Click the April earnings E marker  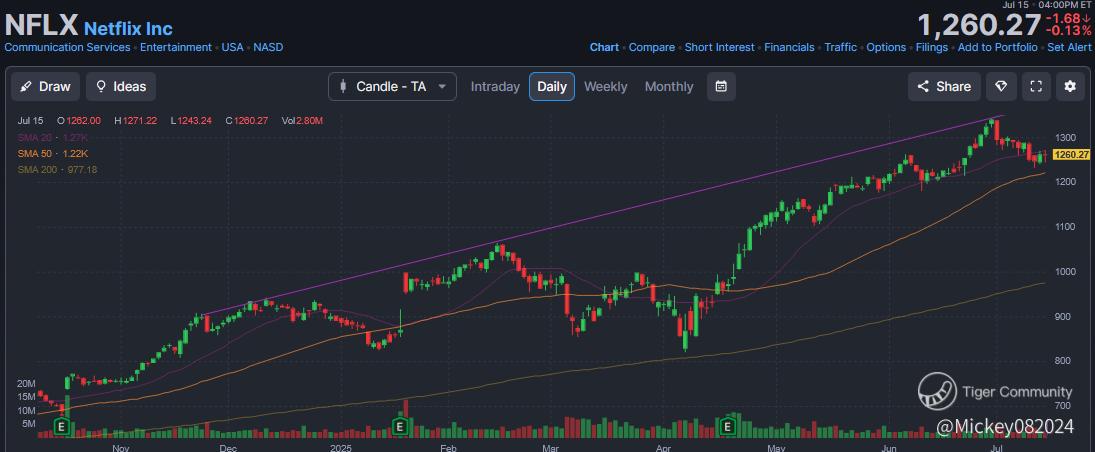(728, 426)
